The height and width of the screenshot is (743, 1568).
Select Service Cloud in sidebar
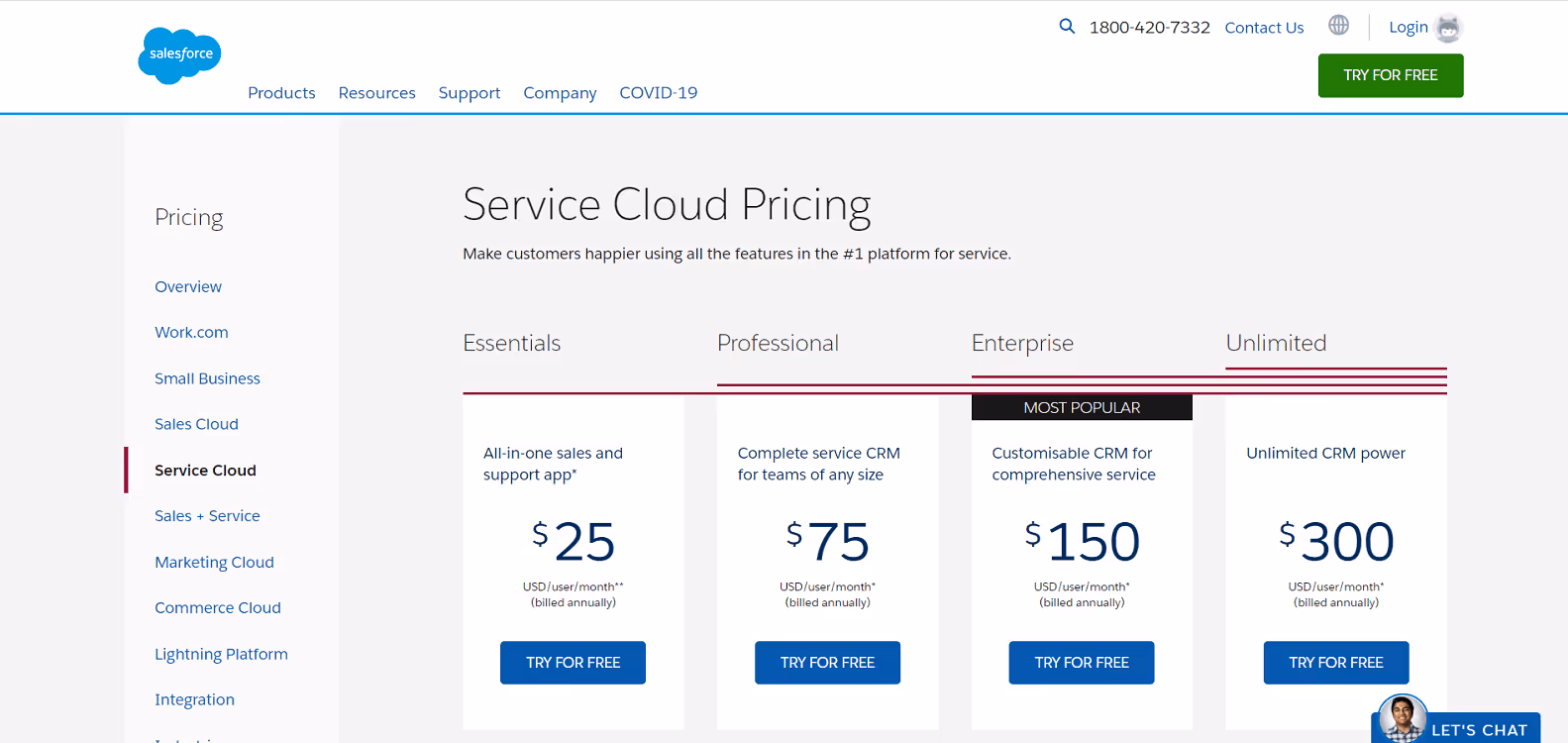[x=205, y=471]
